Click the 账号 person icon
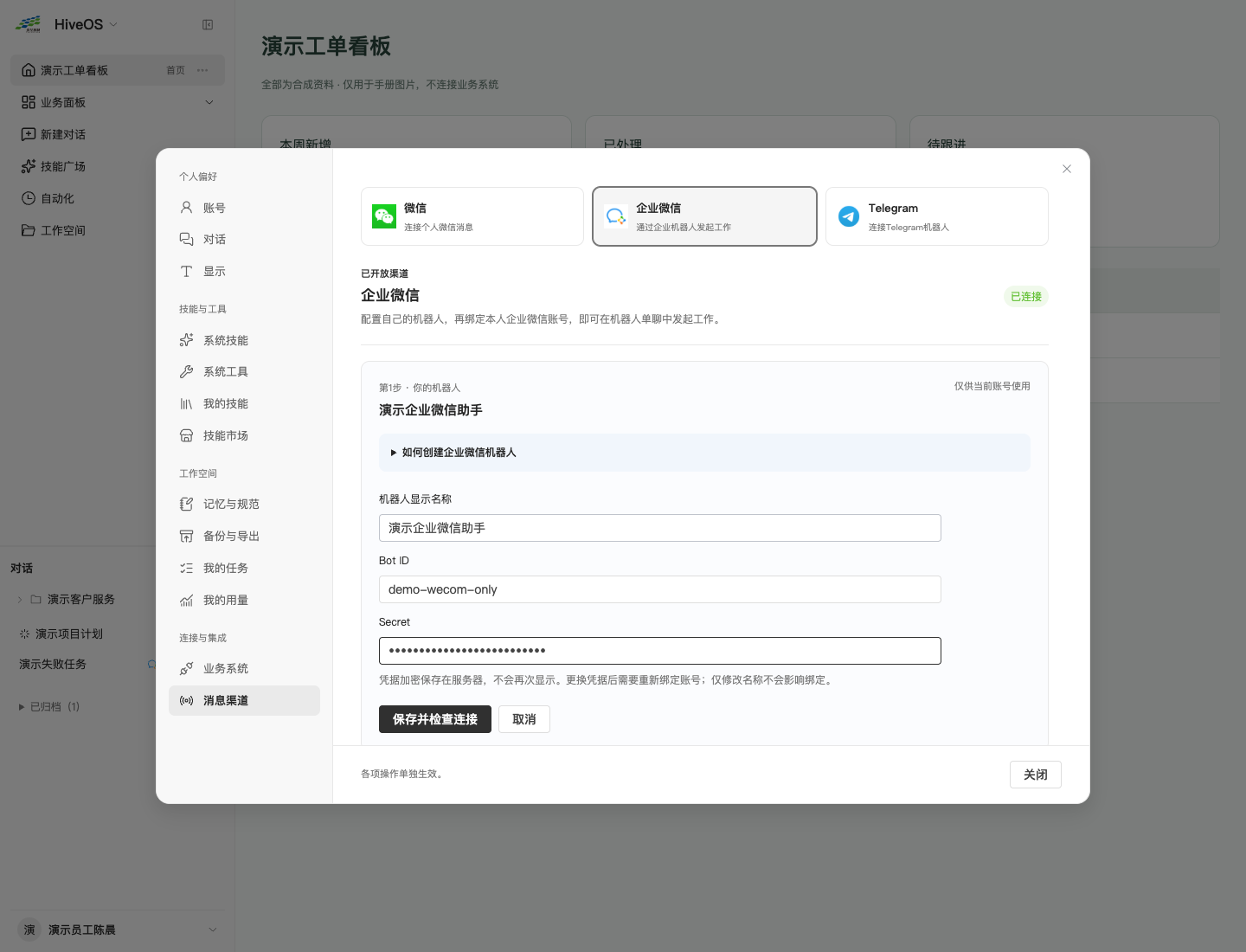The width and height of the screenshot is (1246, 952). coord(186,208)
